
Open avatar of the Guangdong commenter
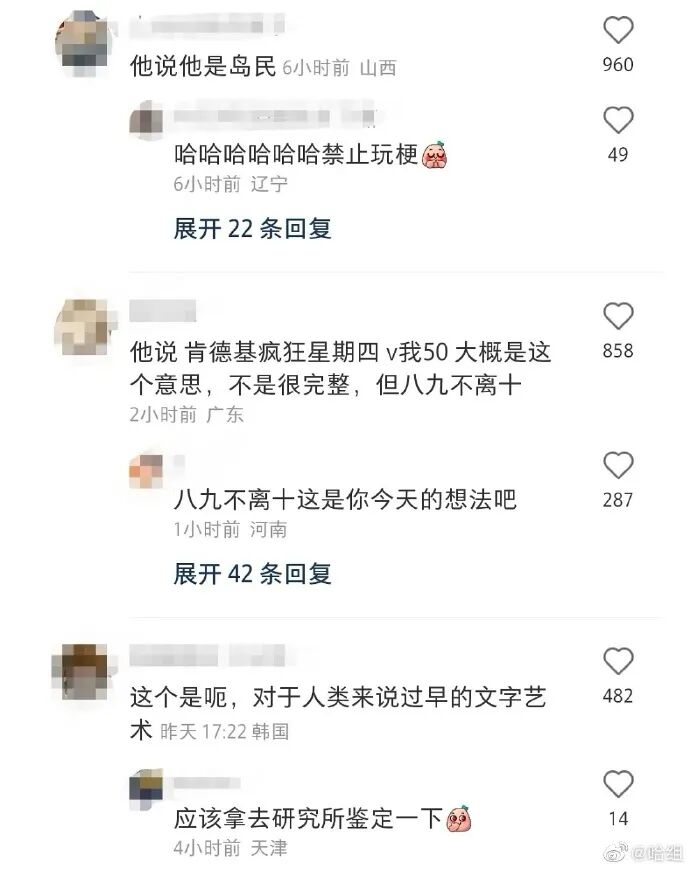(84, 327)
